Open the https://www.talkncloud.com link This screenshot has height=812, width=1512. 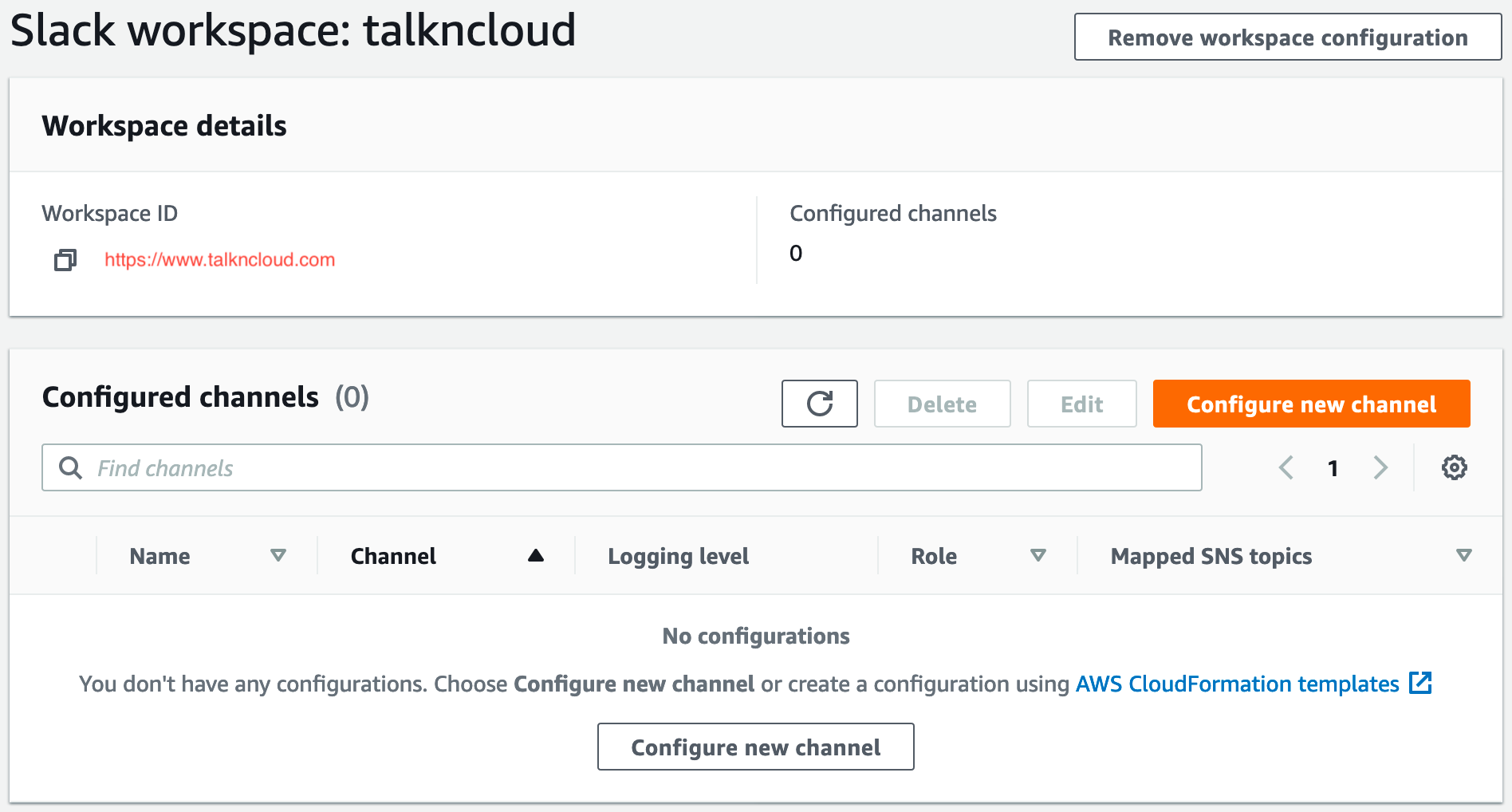point(220,260)
